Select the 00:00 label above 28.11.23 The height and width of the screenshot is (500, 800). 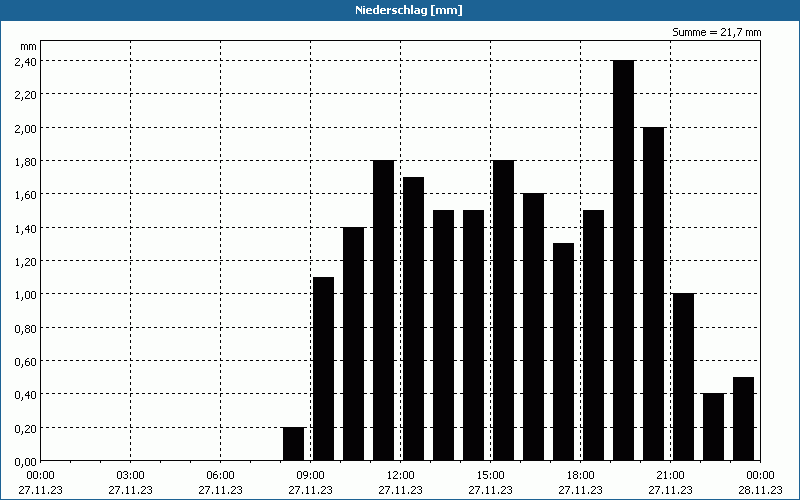click(760, 476)
